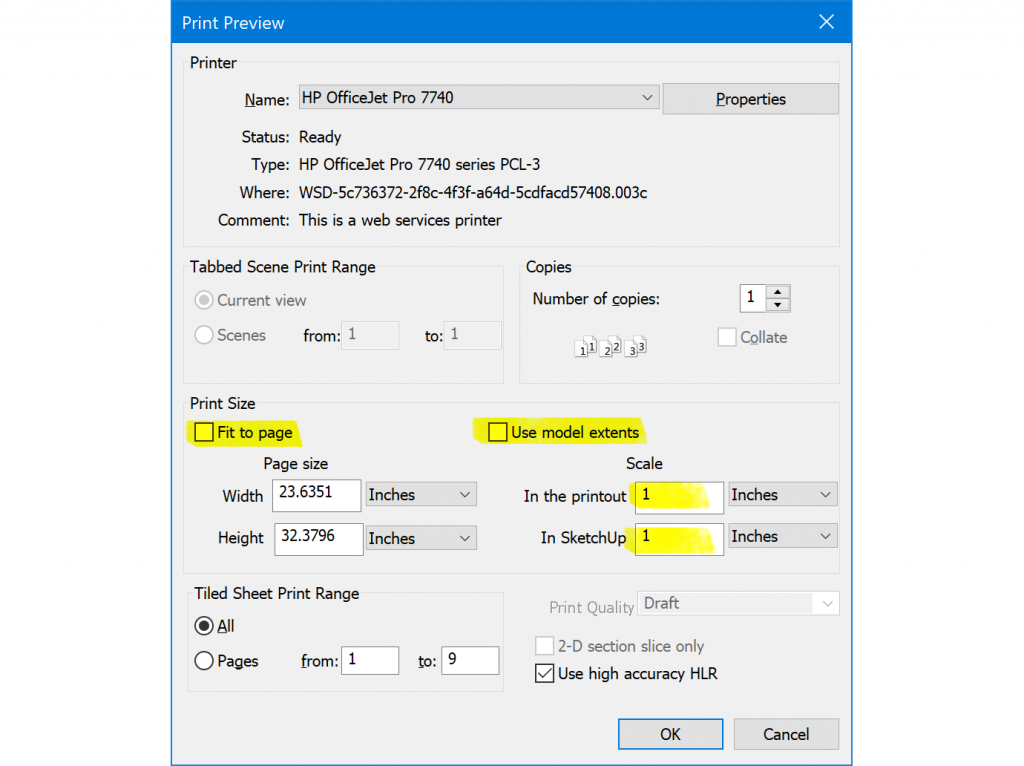
Task: Close the Print Preview dialog
Action: 826,22
